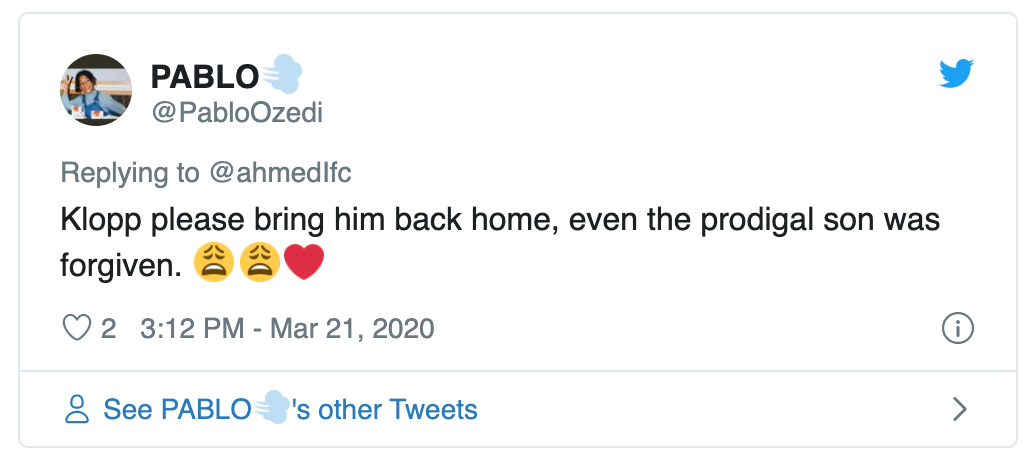Open the @PabloOzedi handle link
Viewport: 1036px width, 460px height.
[236, 112]
